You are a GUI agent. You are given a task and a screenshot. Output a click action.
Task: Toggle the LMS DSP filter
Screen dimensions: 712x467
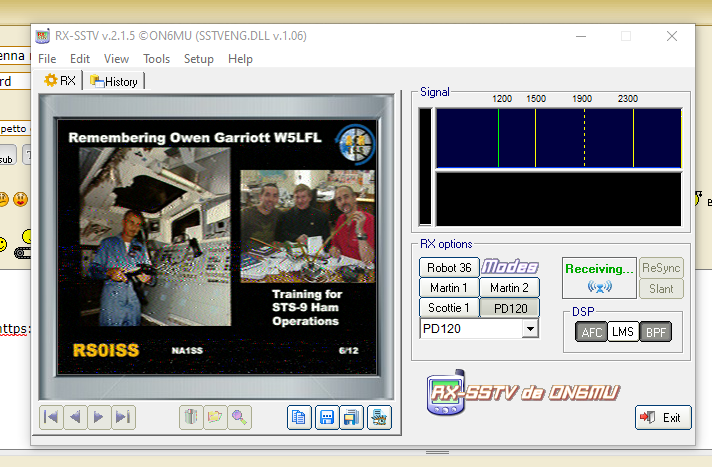pyautogui.click(x=623, y=332)
